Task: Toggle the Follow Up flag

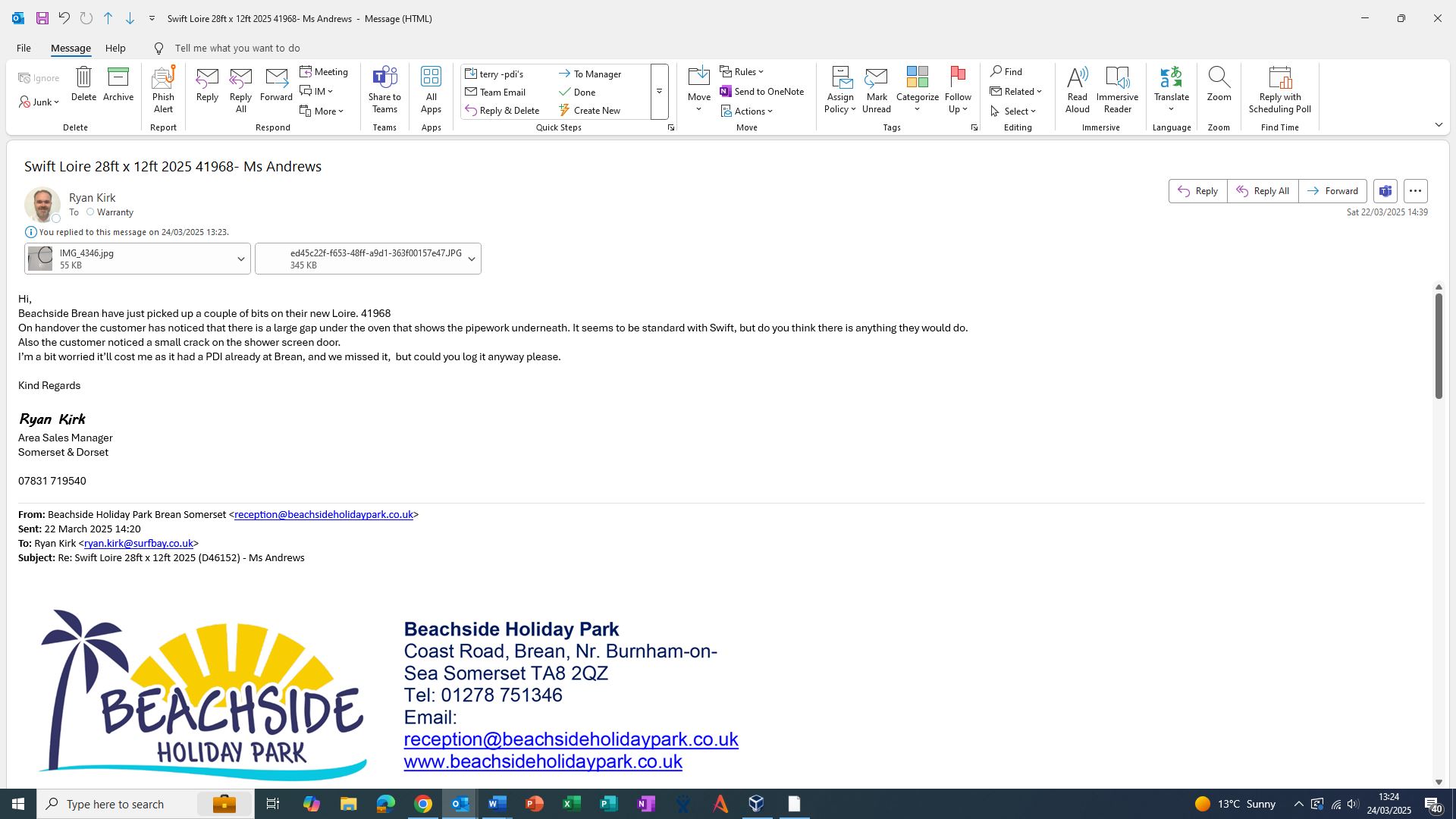Action: tap(957, 78)
